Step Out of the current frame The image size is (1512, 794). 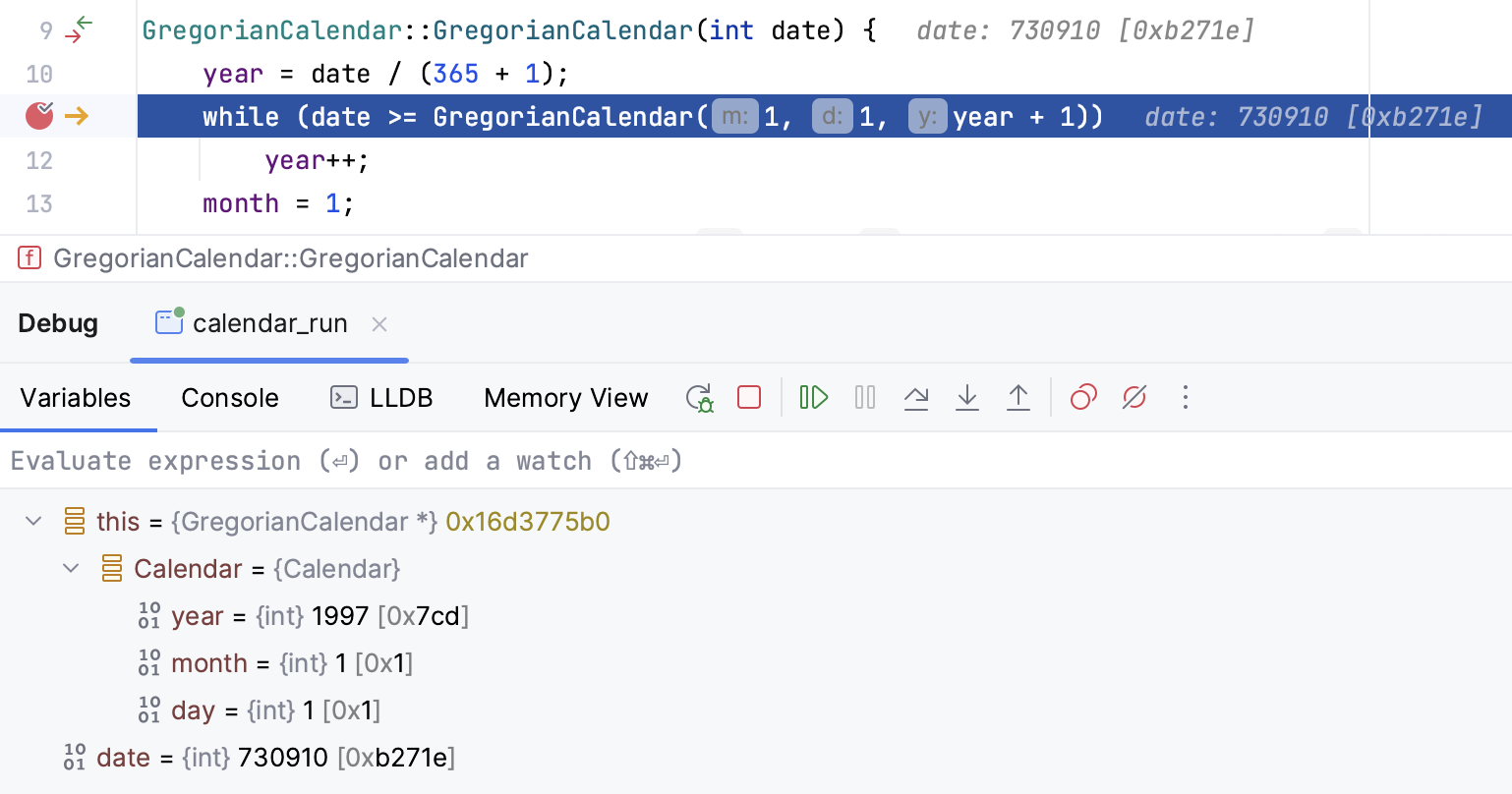point(1018,397)
